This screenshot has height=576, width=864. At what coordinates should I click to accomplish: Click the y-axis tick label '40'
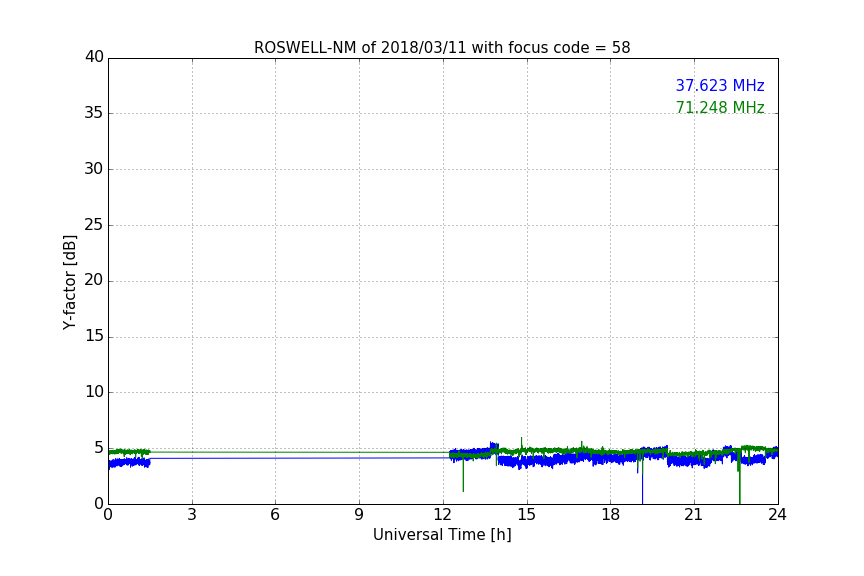[x=94, y=57]
